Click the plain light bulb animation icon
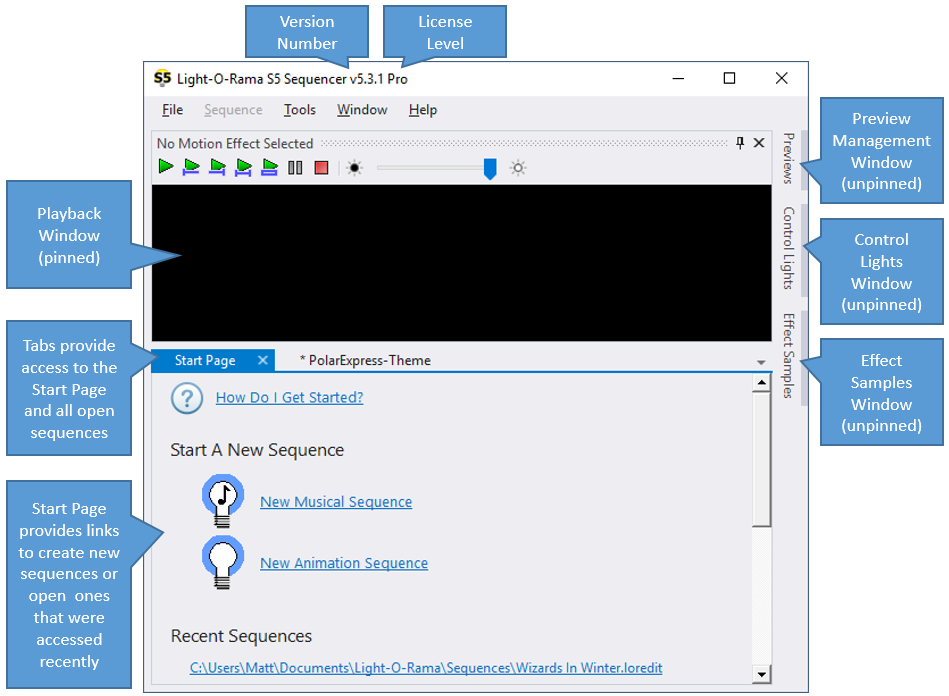 click(x=223, y=562)
